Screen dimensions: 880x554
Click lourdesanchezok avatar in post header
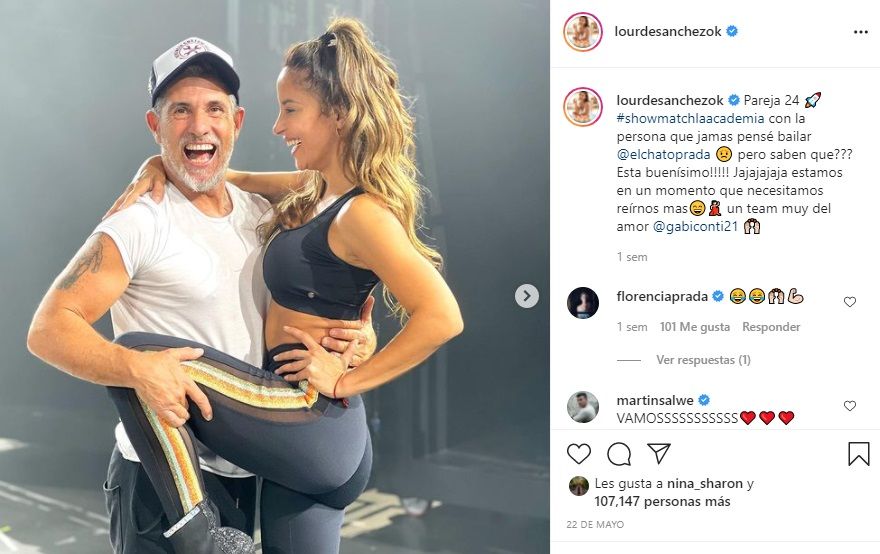(x=583, y=32)
